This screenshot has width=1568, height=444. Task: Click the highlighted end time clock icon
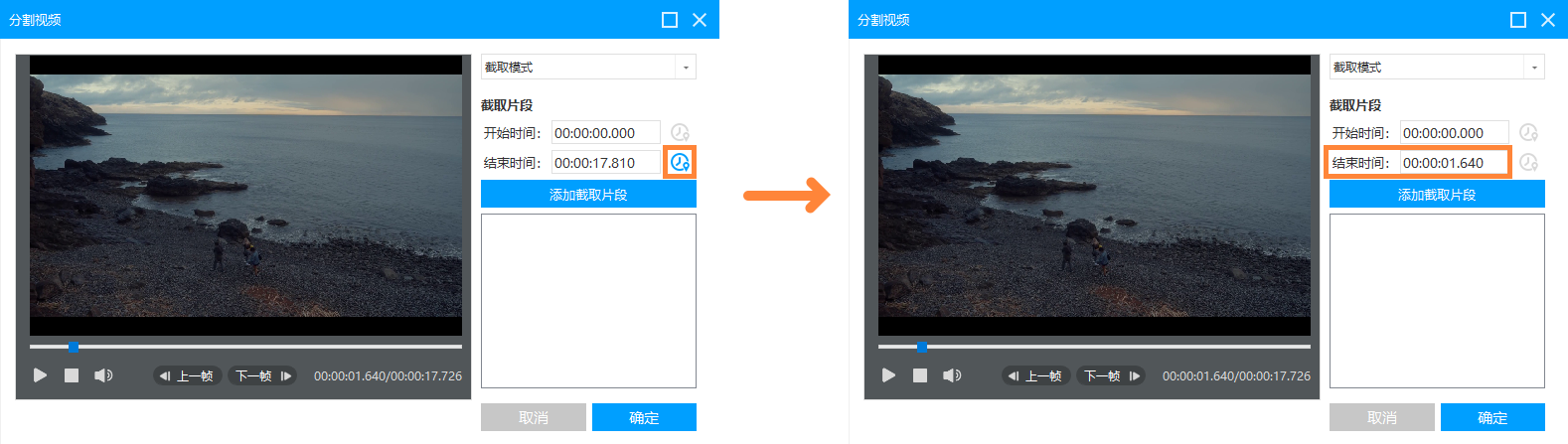pos(680,162)
